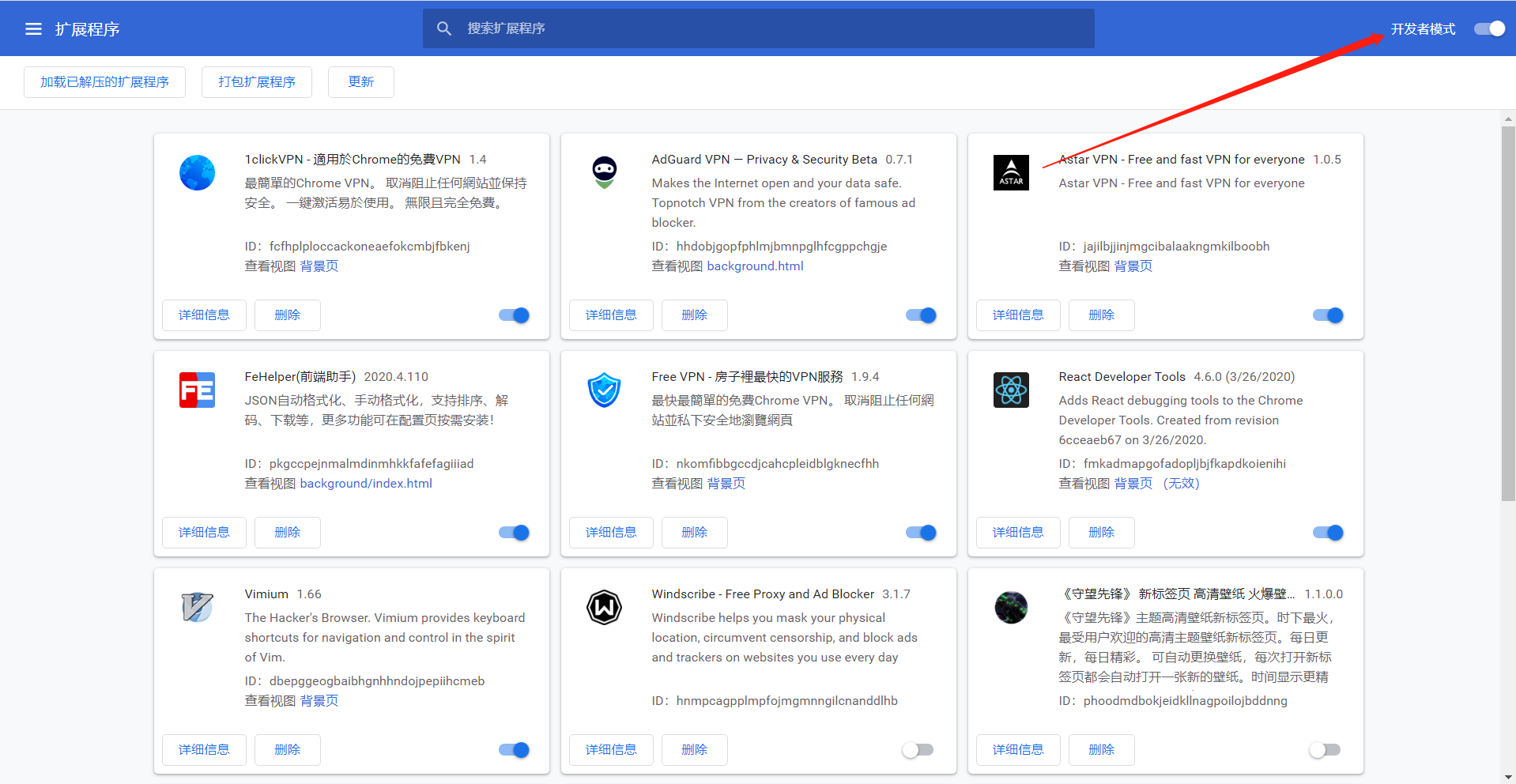1516x784 pixels.
Task: Click 删除 for Vimium
Action: pyautogui.click(x=288, y=750)
